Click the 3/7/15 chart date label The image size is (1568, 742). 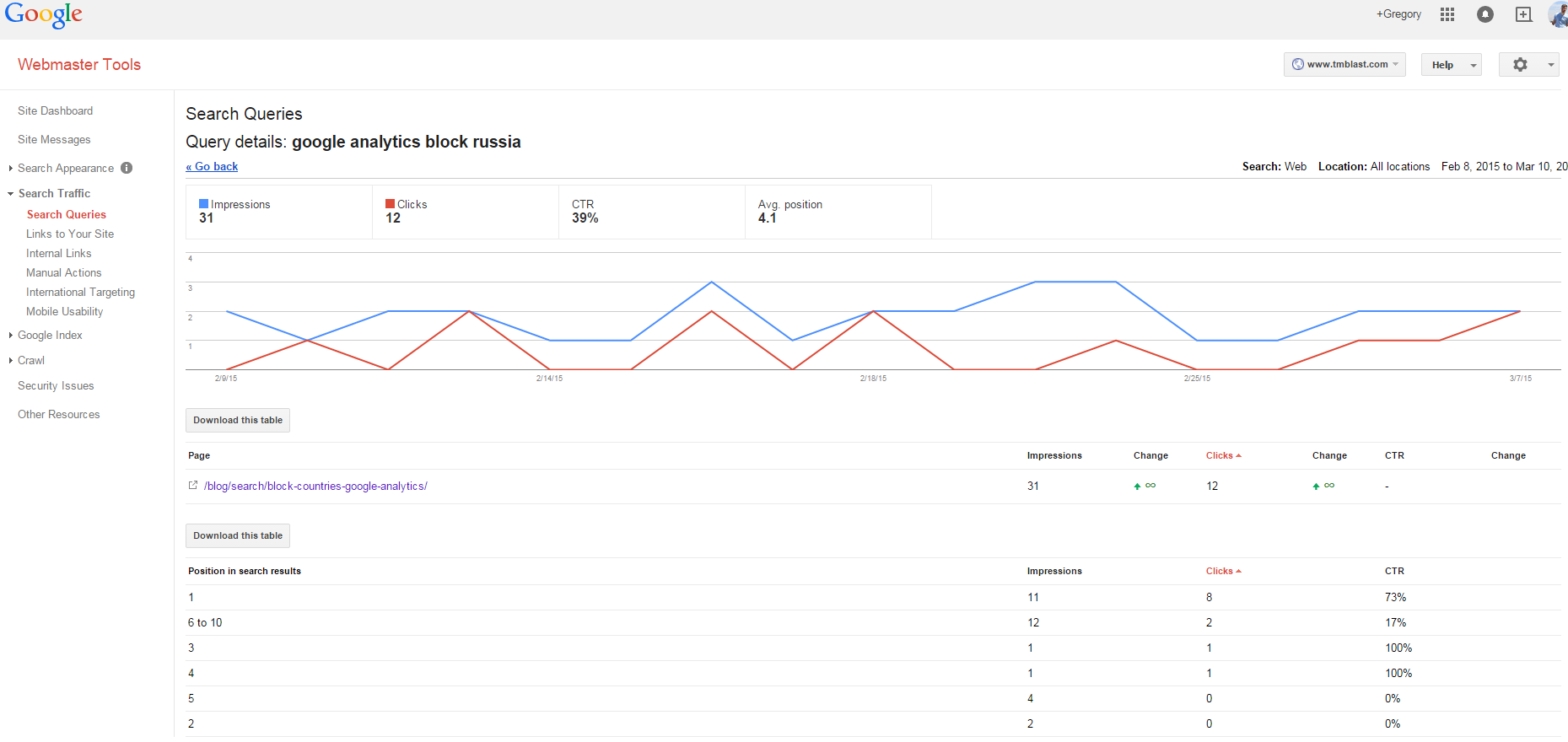(x=1521, y=379)
